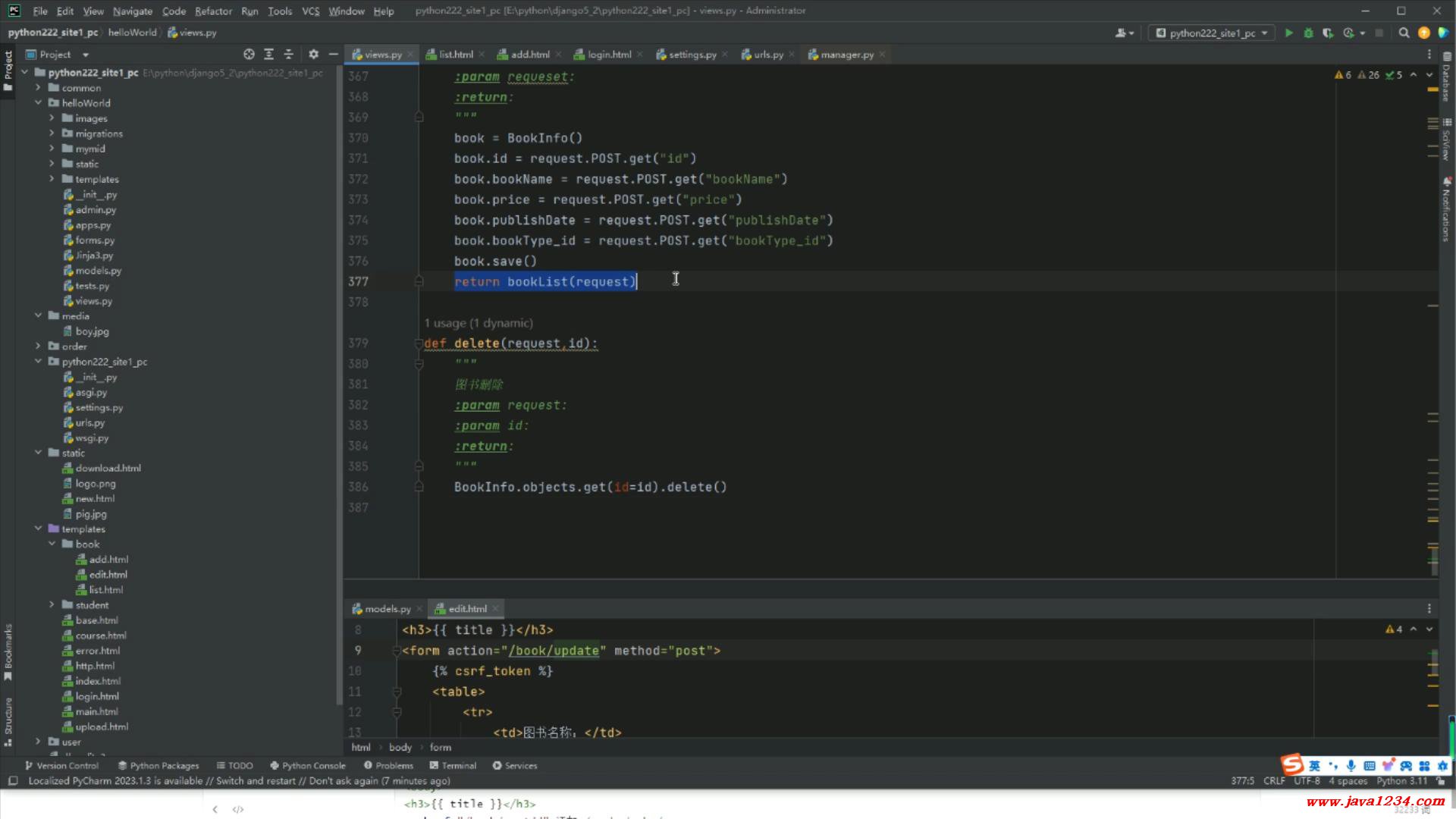Start debugging with the bug icon
Screen dimensions: 1456x819
click(1308, 33)
